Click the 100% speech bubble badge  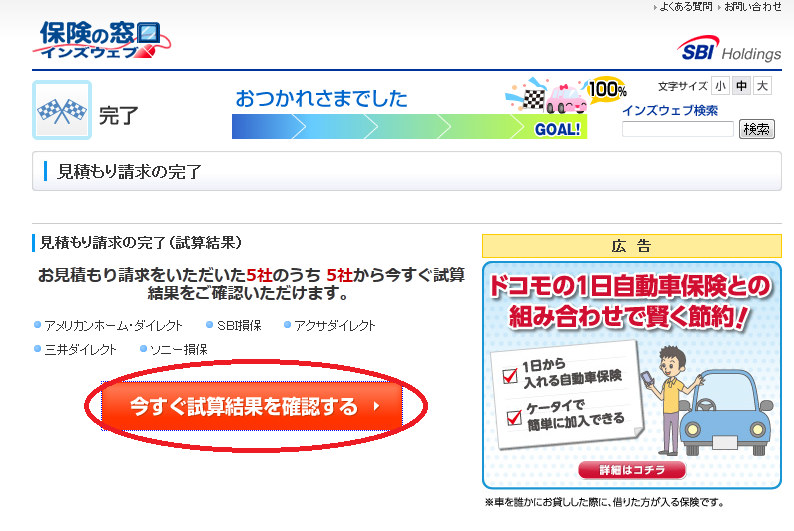pos(607,90)
